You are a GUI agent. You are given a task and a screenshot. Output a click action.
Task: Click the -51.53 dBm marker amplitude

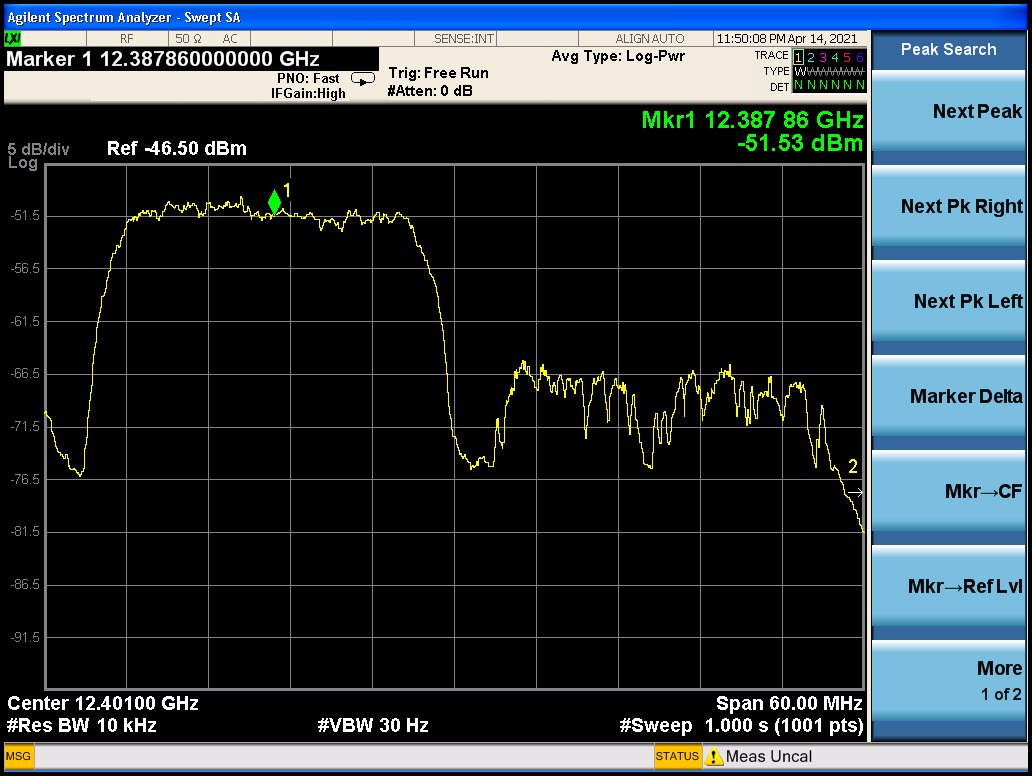click(x=800, y=143)
